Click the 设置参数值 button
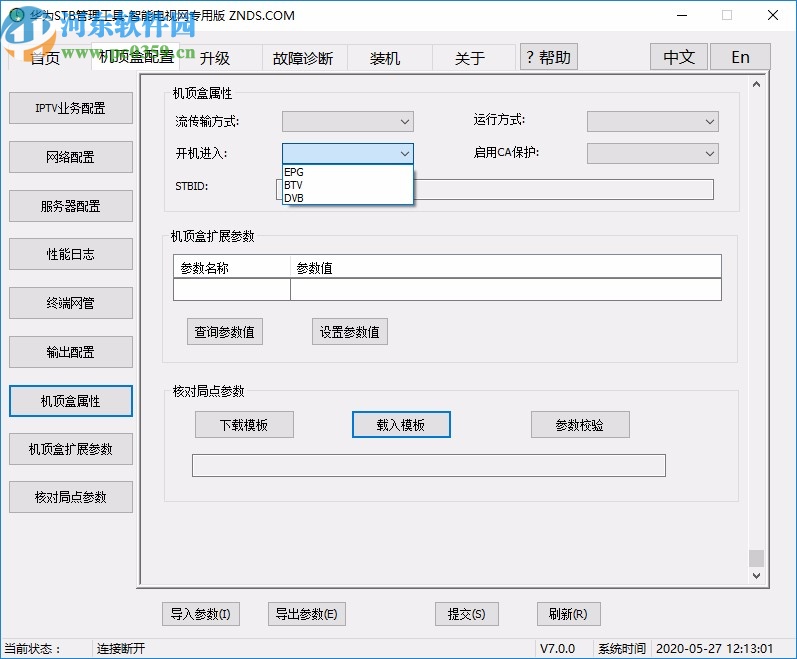The width and height of the screenshot is (797, 659). pos(350,332)
